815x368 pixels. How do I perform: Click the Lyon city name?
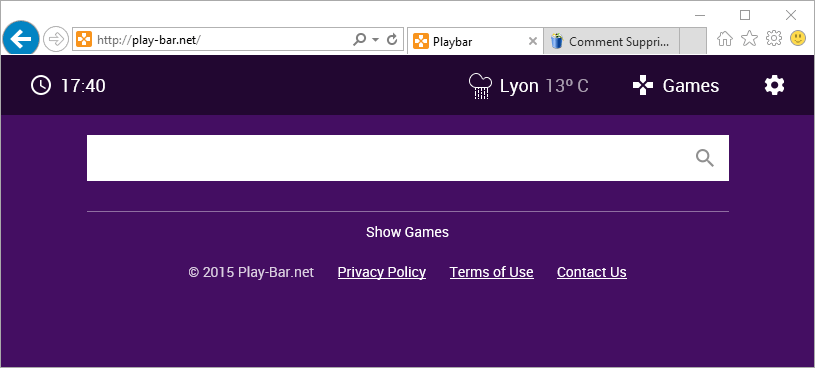pos(519,86)
